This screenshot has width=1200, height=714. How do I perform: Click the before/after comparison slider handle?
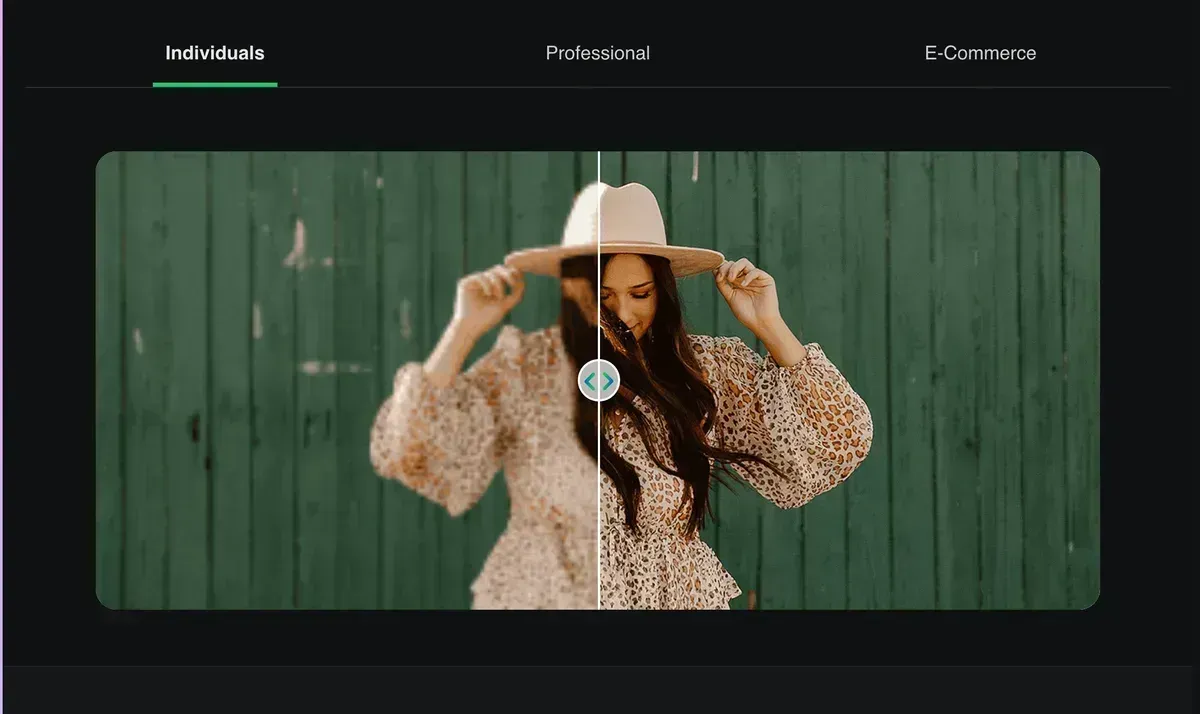click(599, 381)
